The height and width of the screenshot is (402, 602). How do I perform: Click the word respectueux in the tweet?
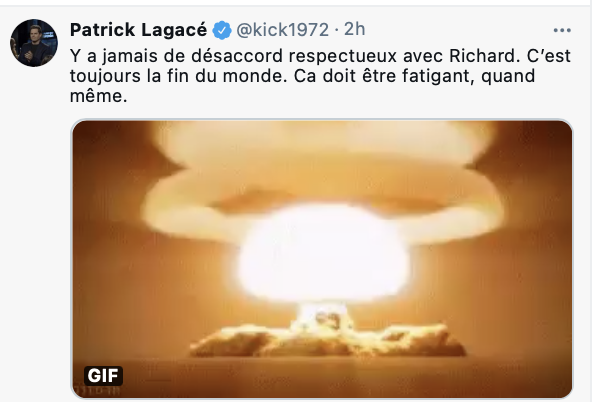[x=343, y=57]
